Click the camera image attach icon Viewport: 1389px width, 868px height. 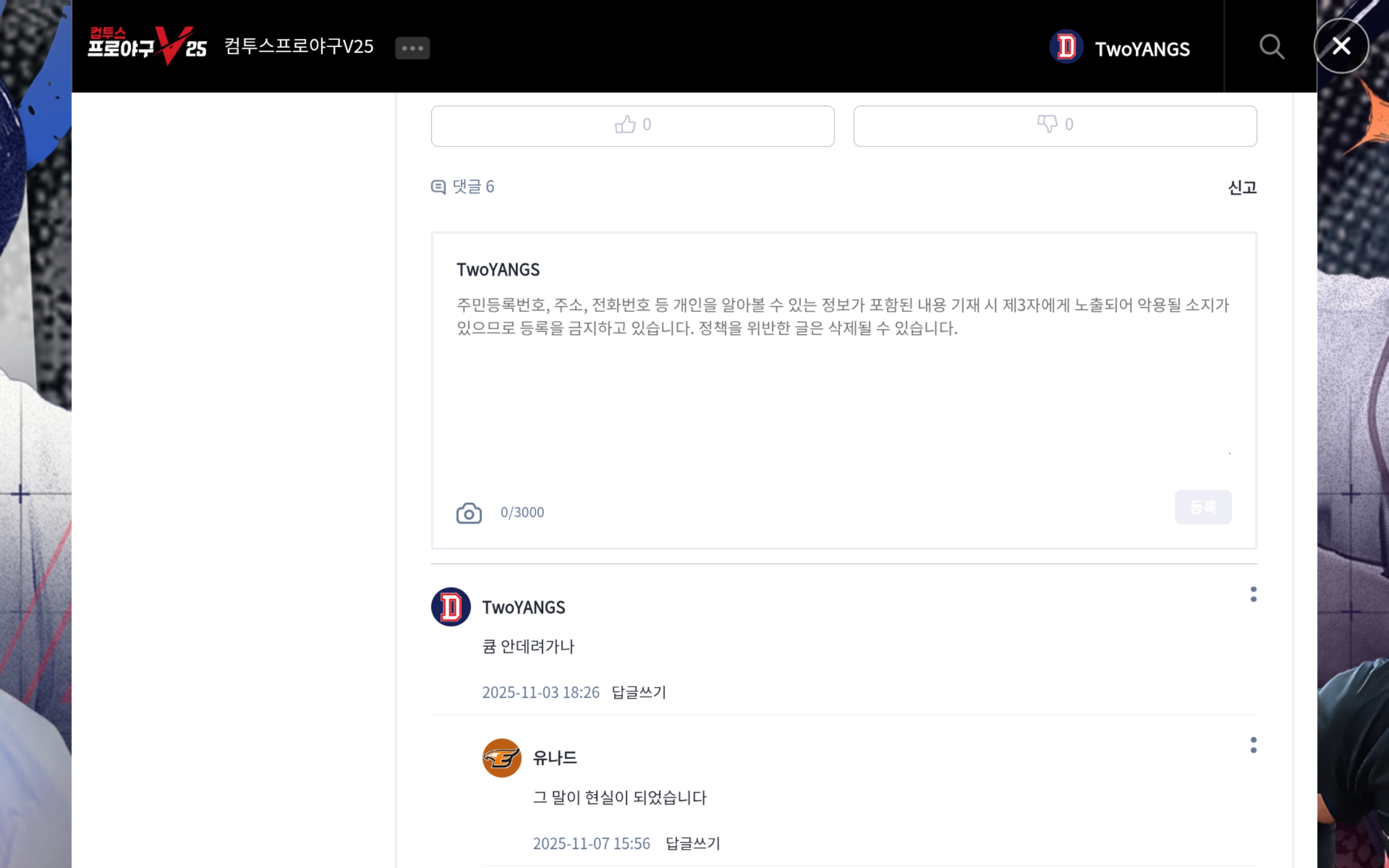pyautogui.click(x=469, y=513)
